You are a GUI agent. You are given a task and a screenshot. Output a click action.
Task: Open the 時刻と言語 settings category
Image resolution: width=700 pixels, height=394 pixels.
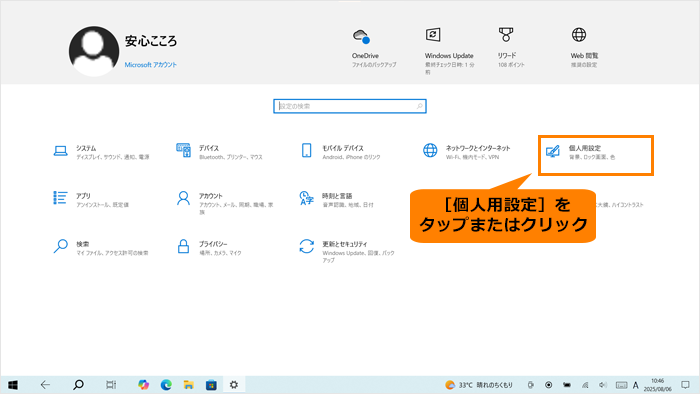pos(337,200)
